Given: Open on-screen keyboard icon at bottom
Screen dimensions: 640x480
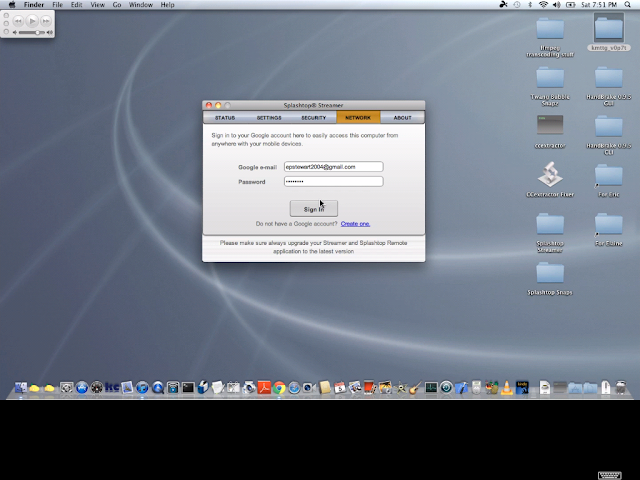Looking at the screenshot, I should point(609,475).
